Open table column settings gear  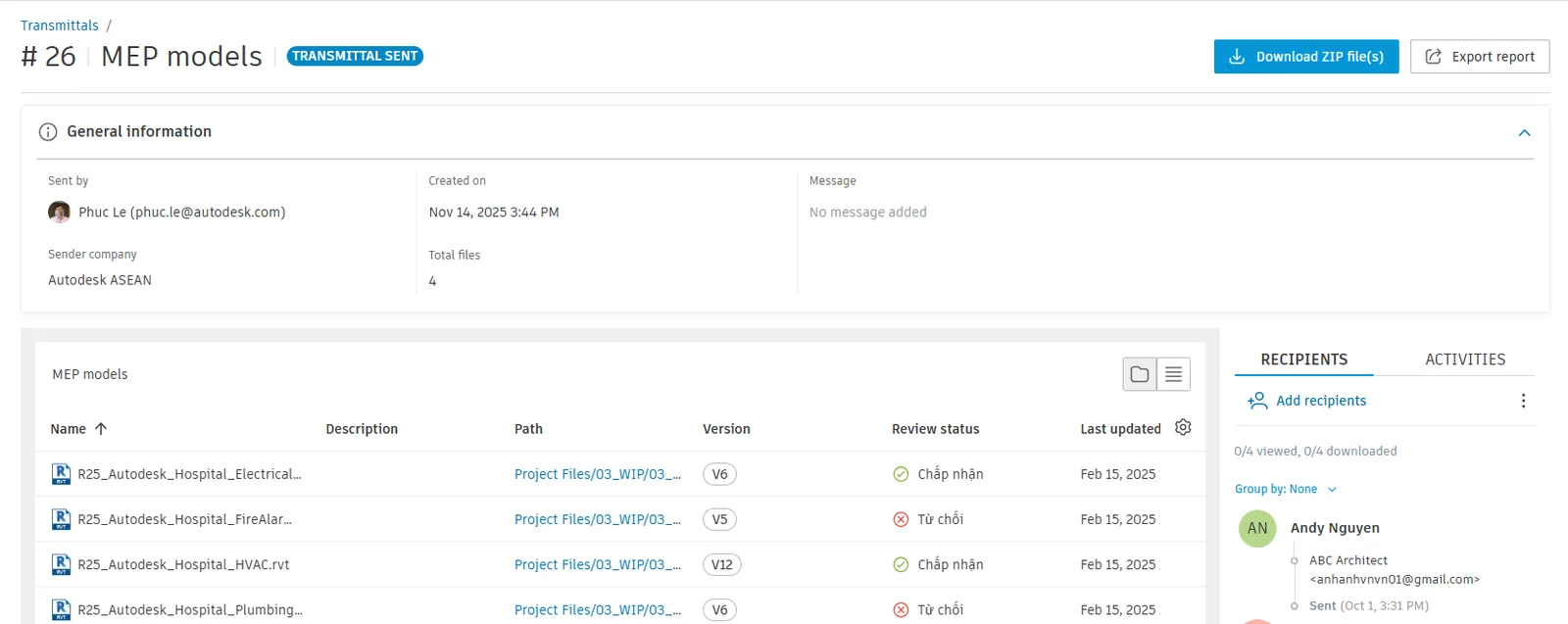[1183, 428]
